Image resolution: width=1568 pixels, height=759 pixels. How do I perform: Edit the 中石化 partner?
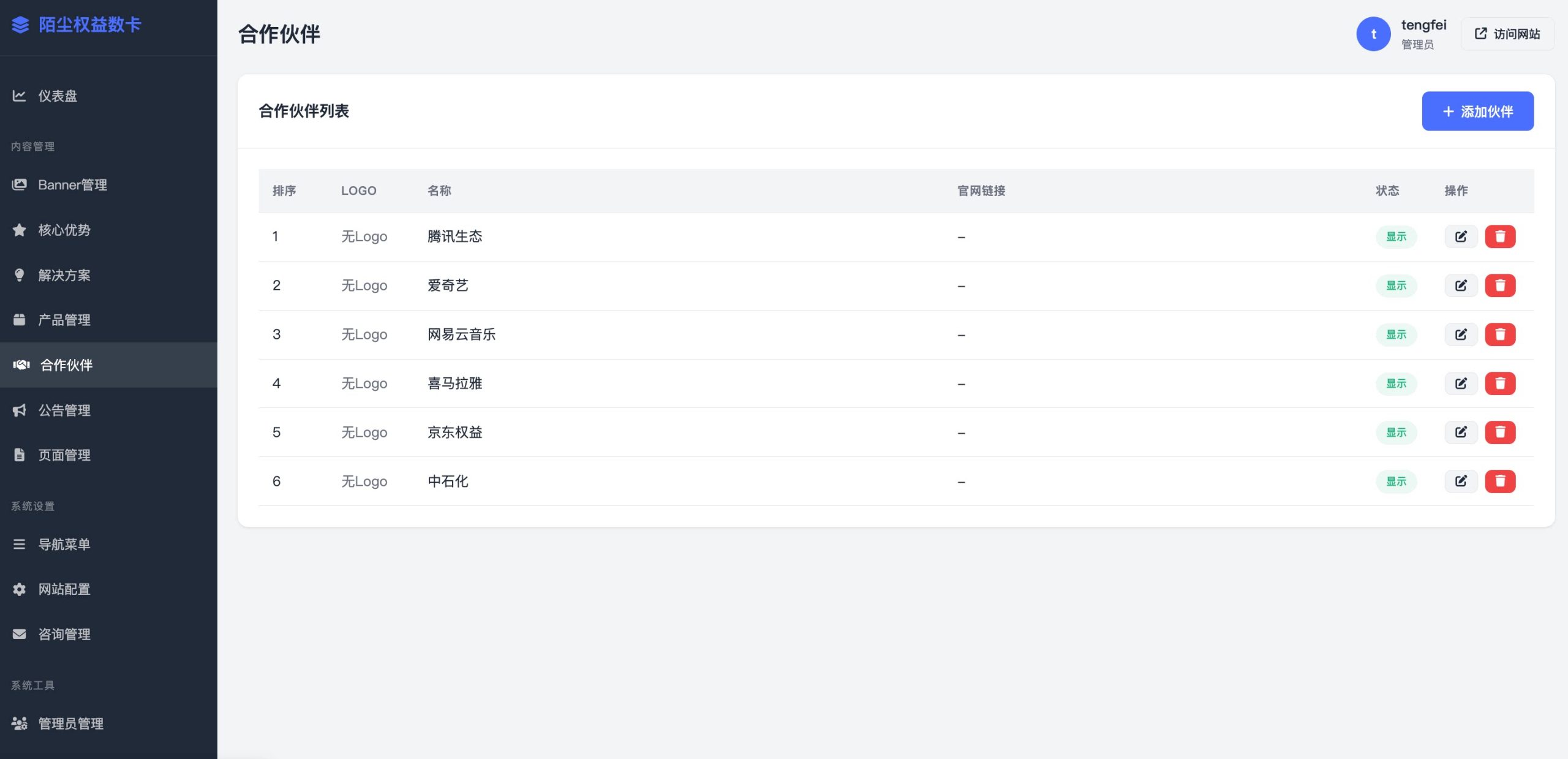(1461, 481)
